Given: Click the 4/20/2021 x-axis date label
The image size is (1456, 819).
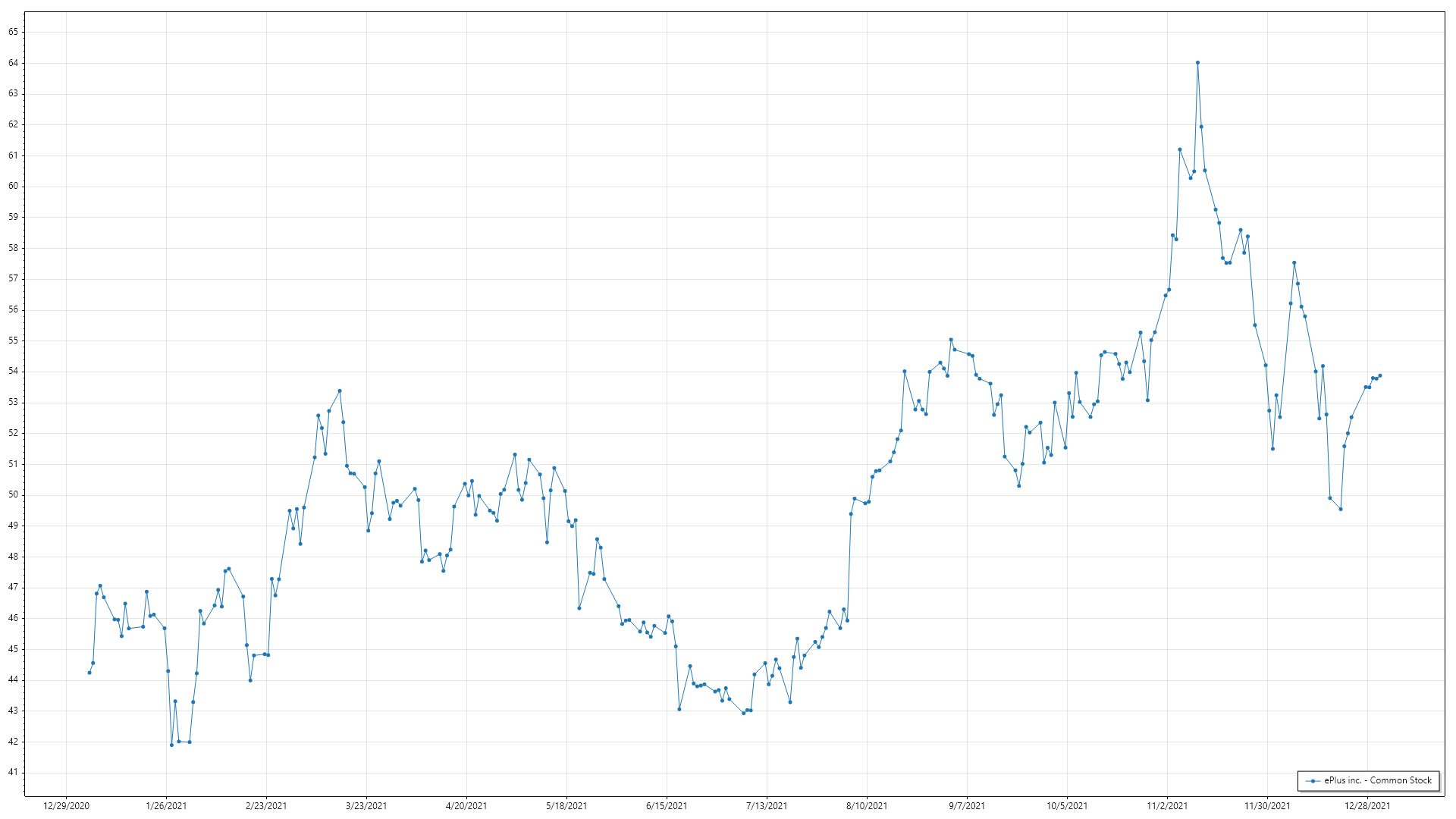Looking at the screenshot, I should tap(466, 806).
